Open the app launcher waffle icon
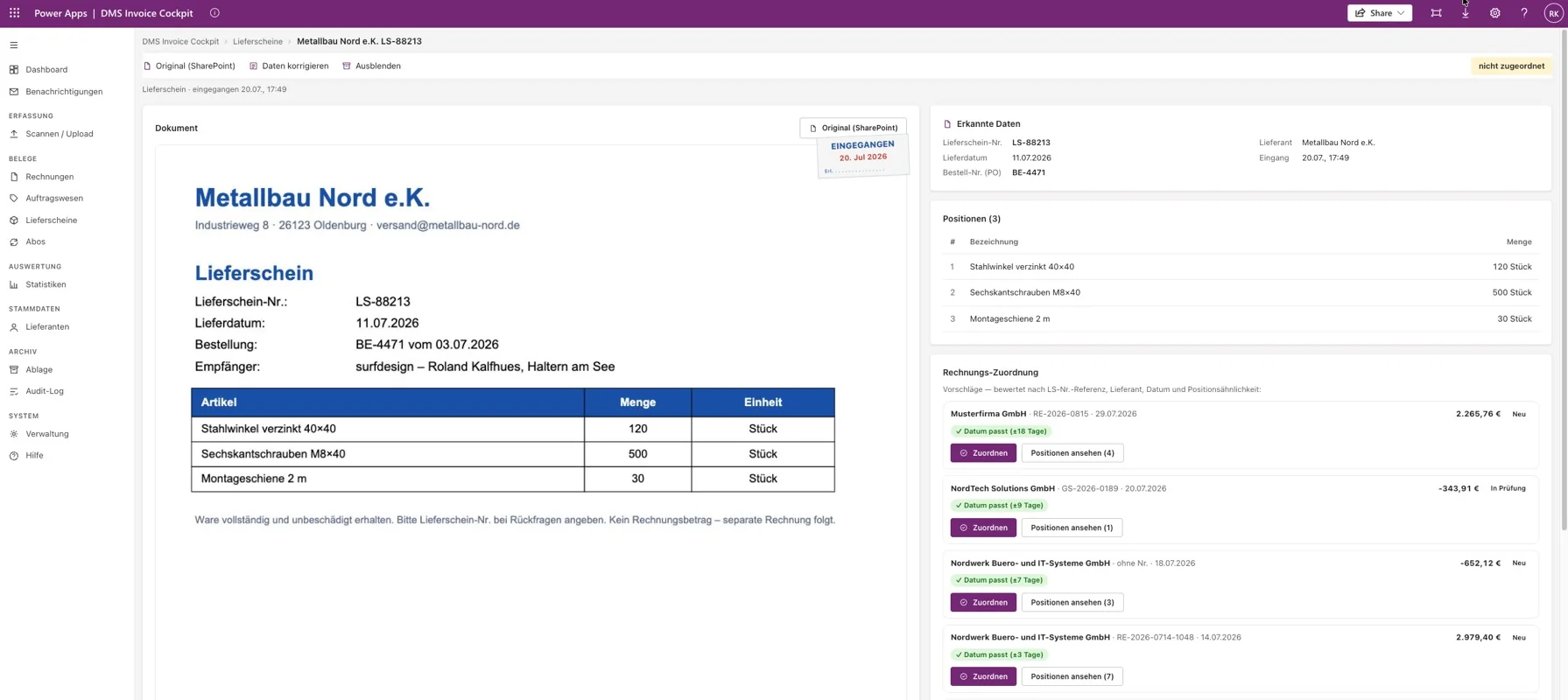 (x=14, y=13)
